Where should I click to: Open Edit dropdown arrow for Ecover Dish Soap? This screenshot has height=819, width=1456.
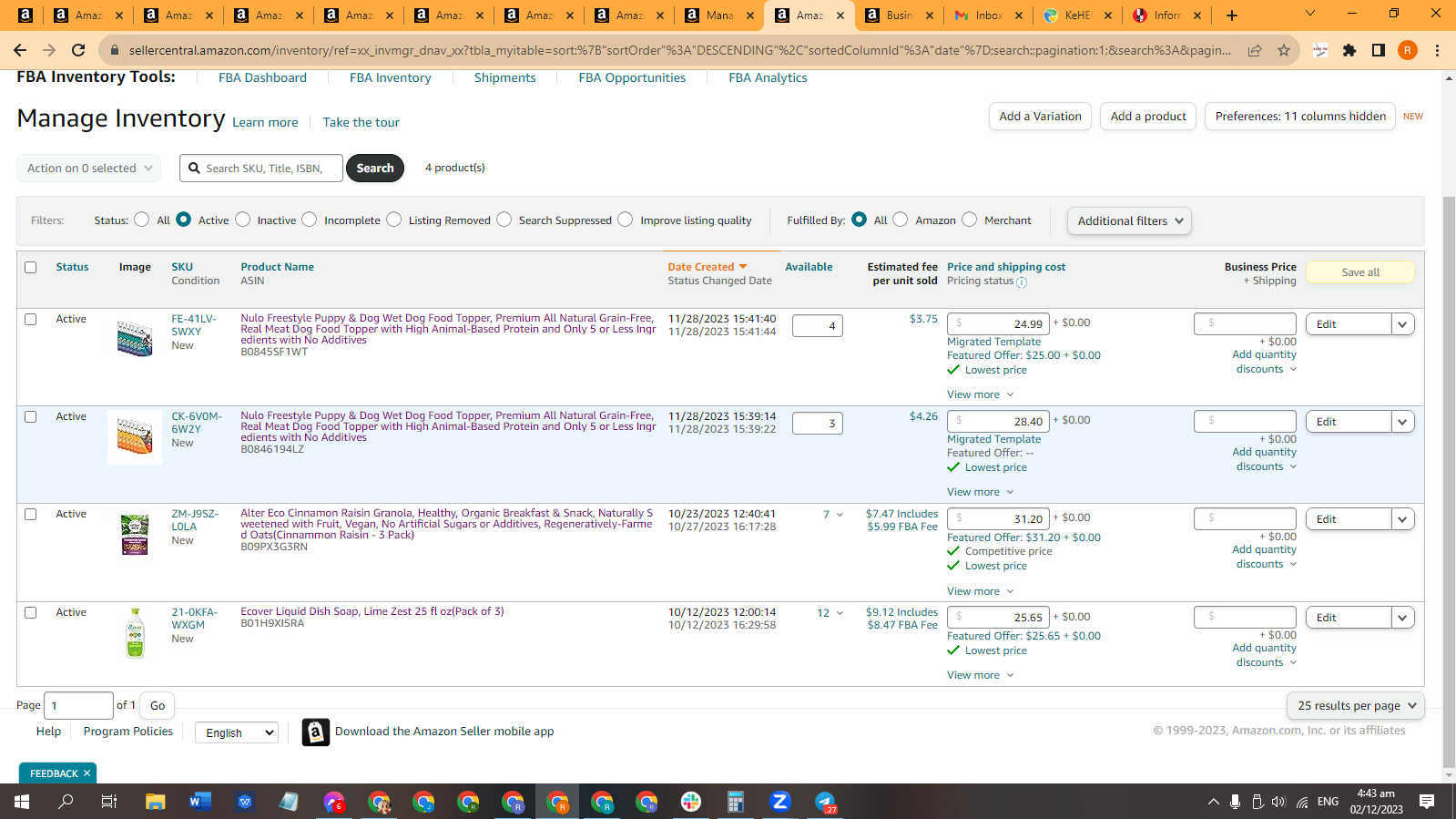tap(1402, 618)
